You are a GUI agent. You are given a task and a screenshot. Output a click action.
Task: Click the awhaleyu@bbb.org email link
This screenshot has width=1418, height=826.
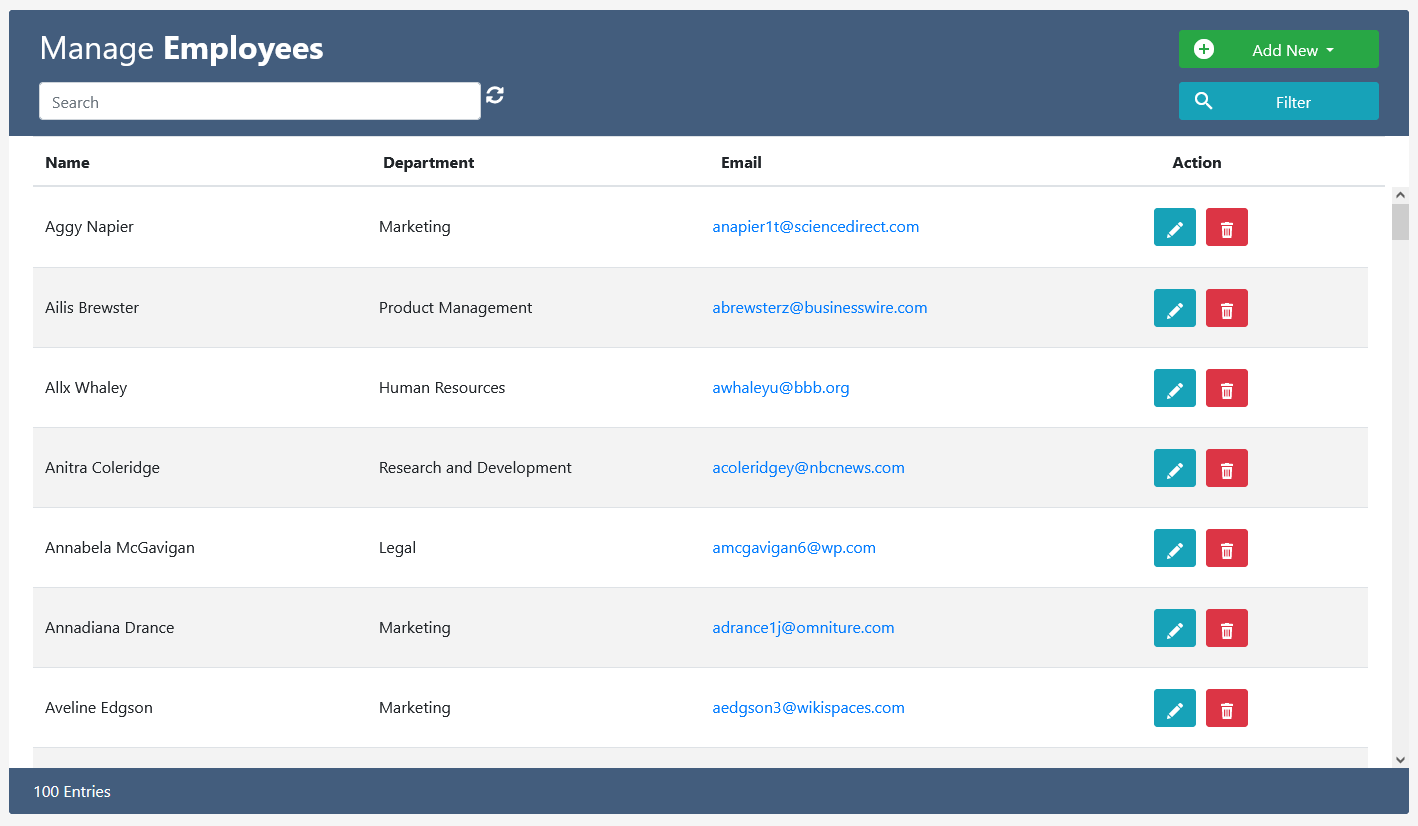(x=780, y=388)
